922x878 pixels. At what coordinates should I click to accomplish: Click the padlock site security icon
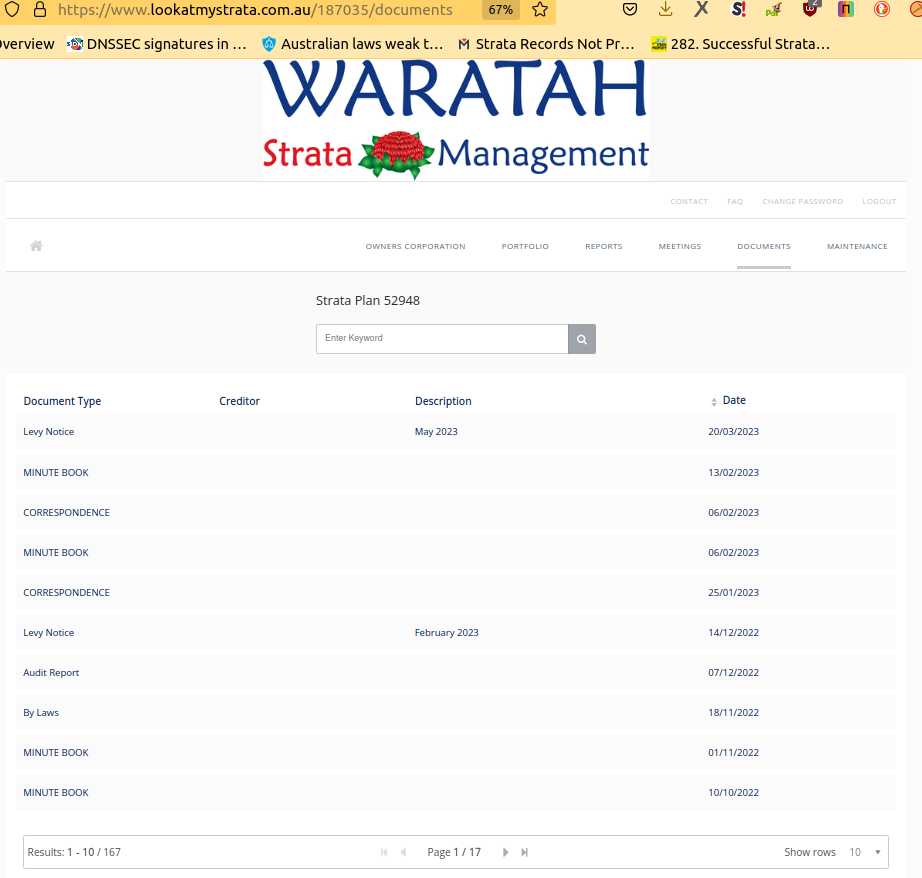coord(39,9)
